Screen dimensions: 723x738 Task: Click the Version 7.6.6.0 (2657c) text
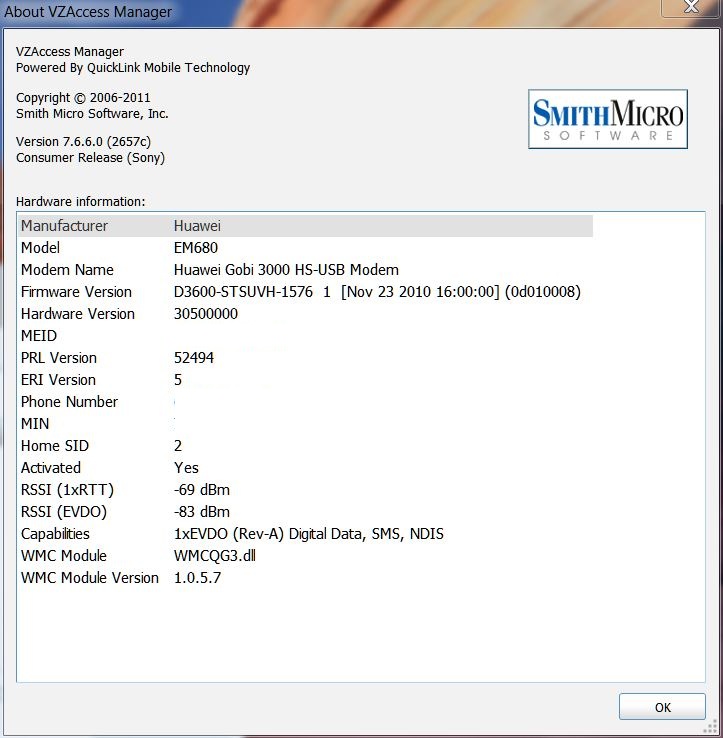point(83,142)
